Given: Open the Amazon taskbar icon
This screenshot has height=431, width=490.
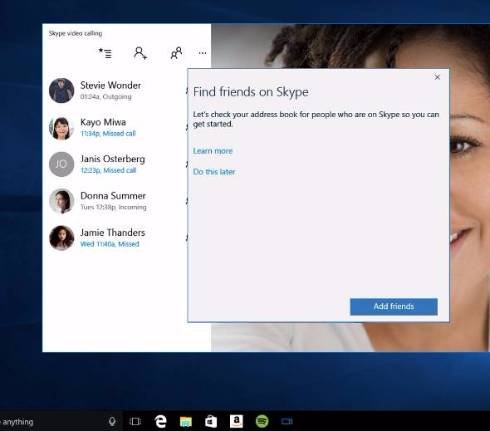Looking at the screenshot, I should tap(236, 421).
